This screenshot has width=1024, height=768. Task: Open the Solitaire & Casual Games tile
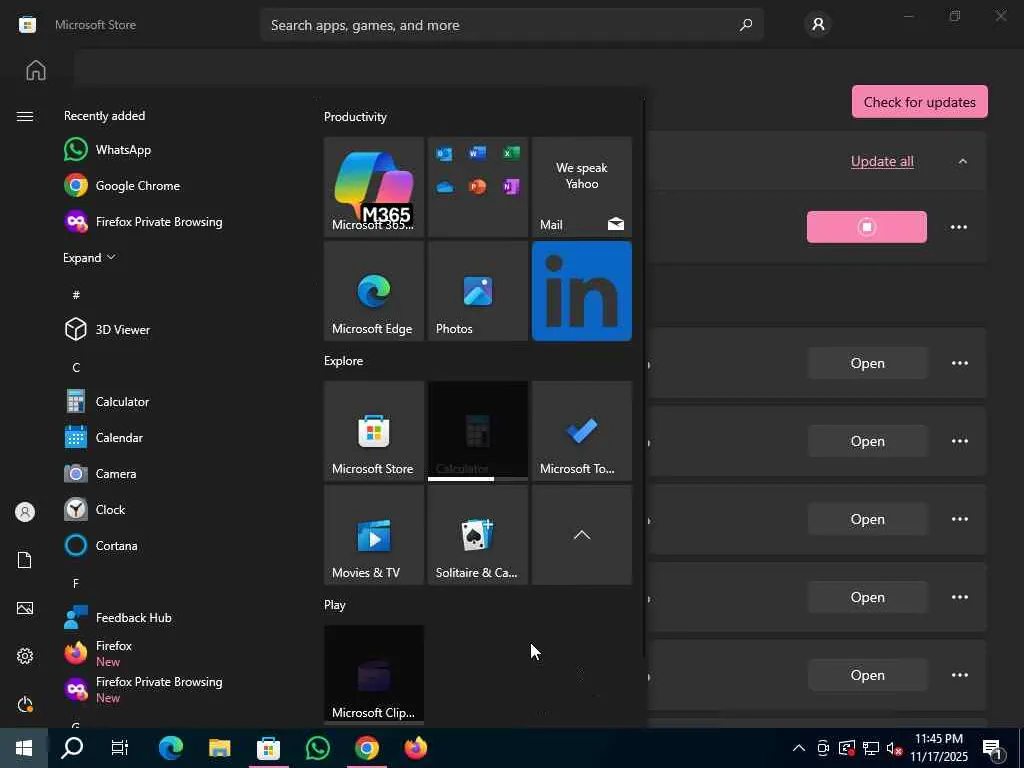477,535
